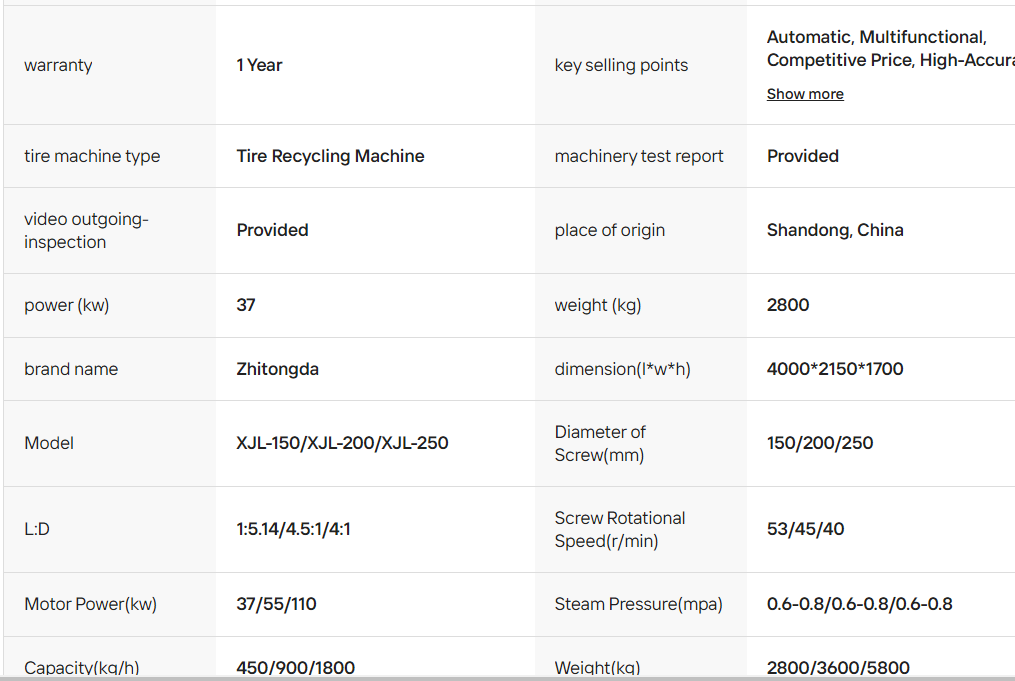This screenshot has width=1015, height=681.
Task: Click the Shandong, China origin value
Action: point(835,230)
